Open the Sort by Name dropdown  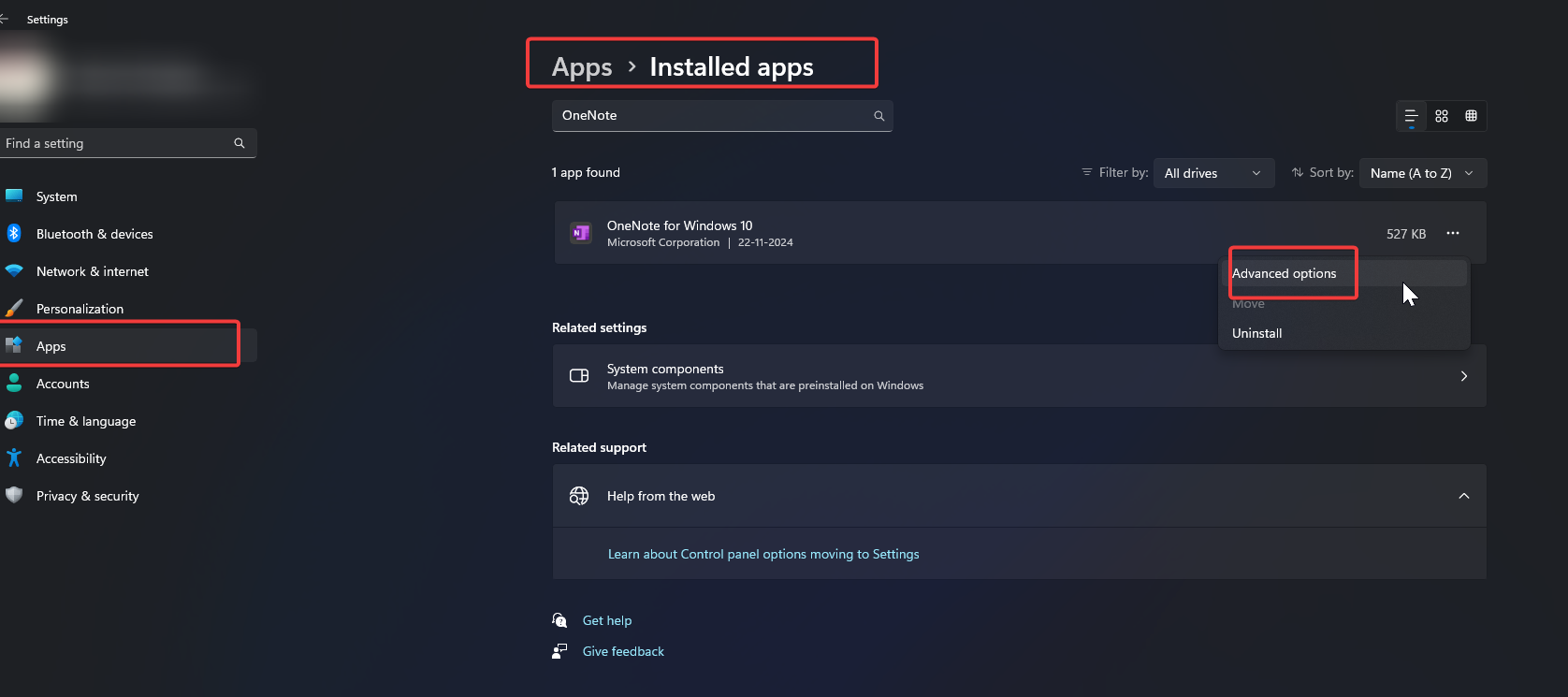point(1422,173)
